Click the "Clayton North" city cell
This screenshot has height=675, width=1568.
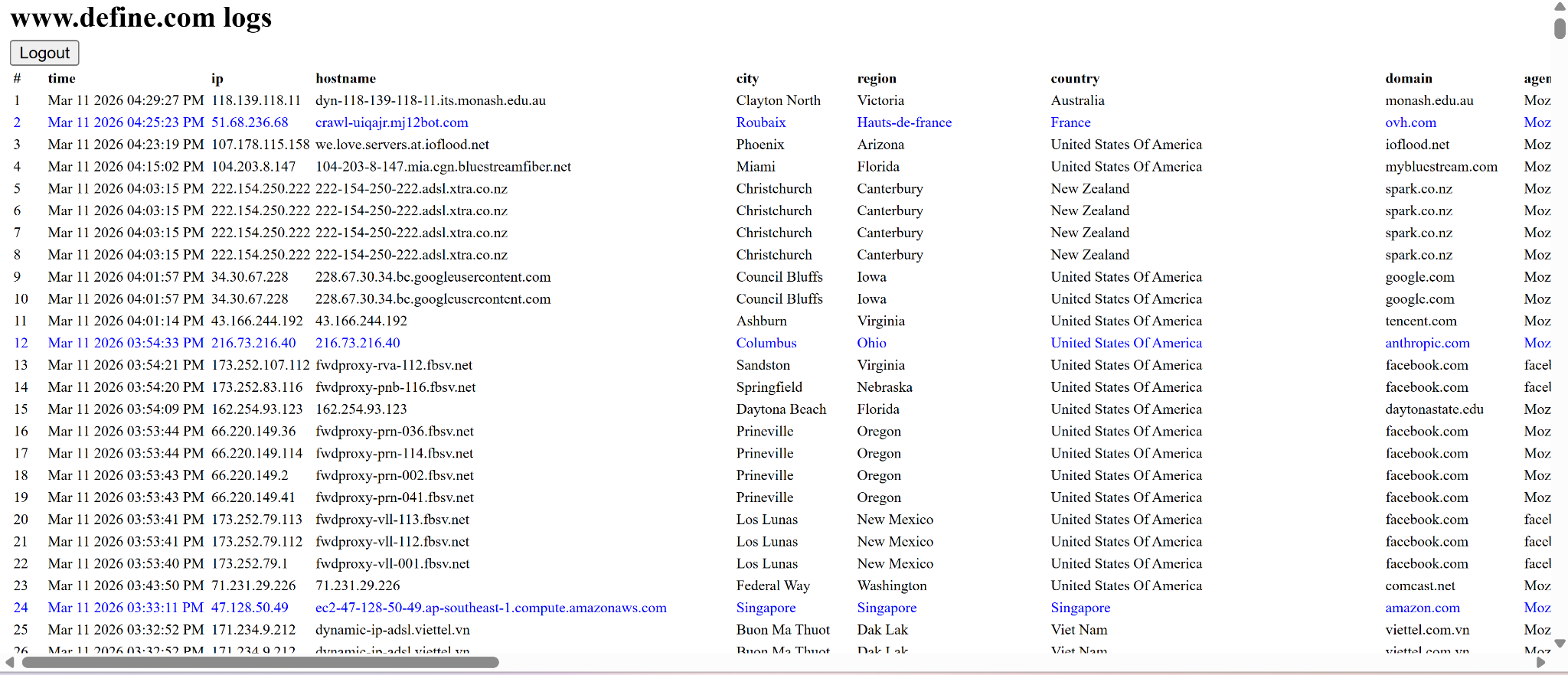[779, 100]
